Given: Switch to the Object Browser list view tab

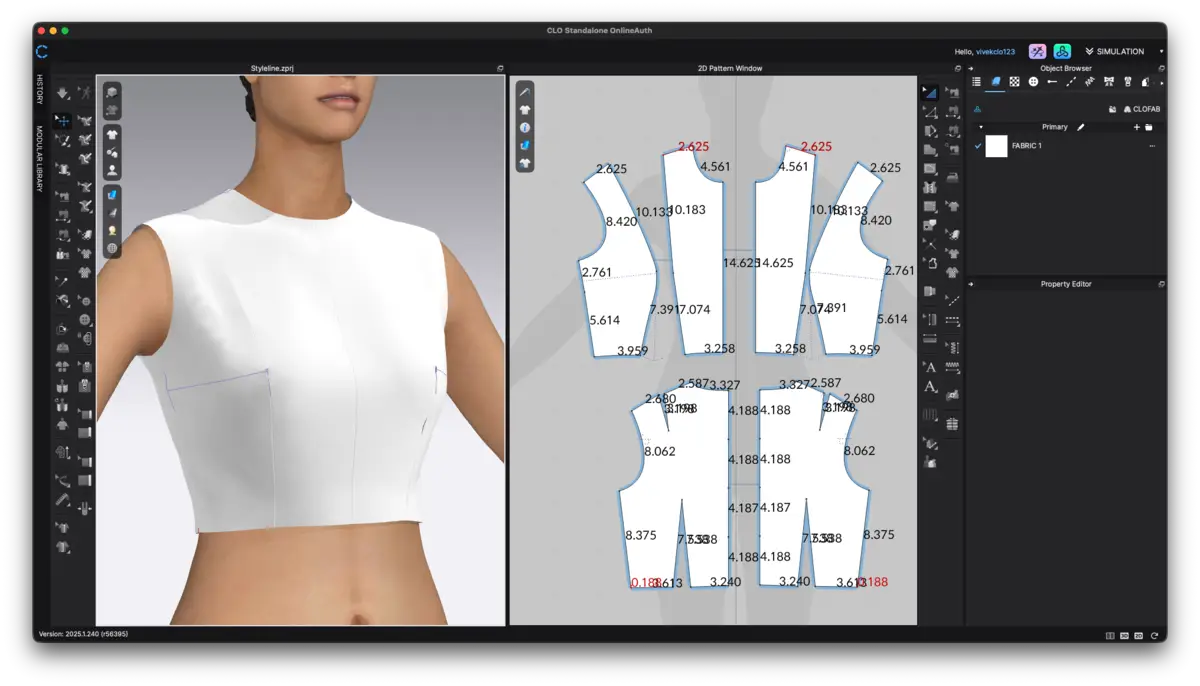Looking at the screenshot, I should pyautogui.click(x=976, y=81).
